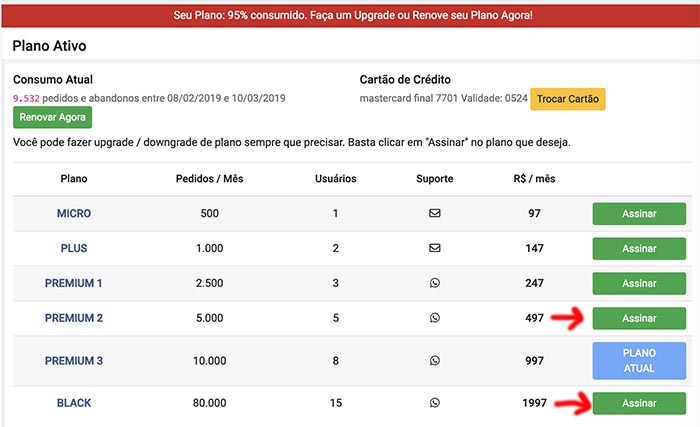Click the email support icon in MICRO row
The height and width of the screenshot is (427, 700).
tap(434, 213)
